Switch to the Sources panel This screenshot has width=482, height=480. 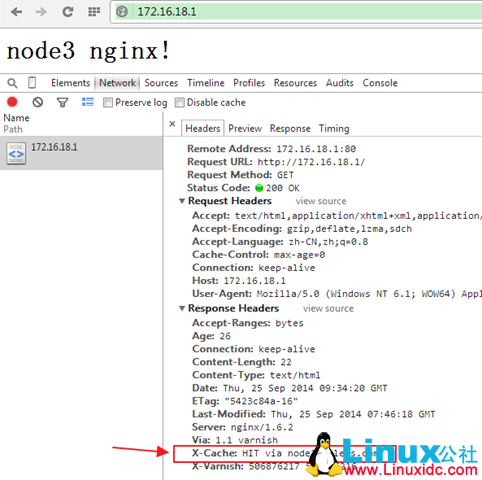pyautogui.click(x=161, y=83)
